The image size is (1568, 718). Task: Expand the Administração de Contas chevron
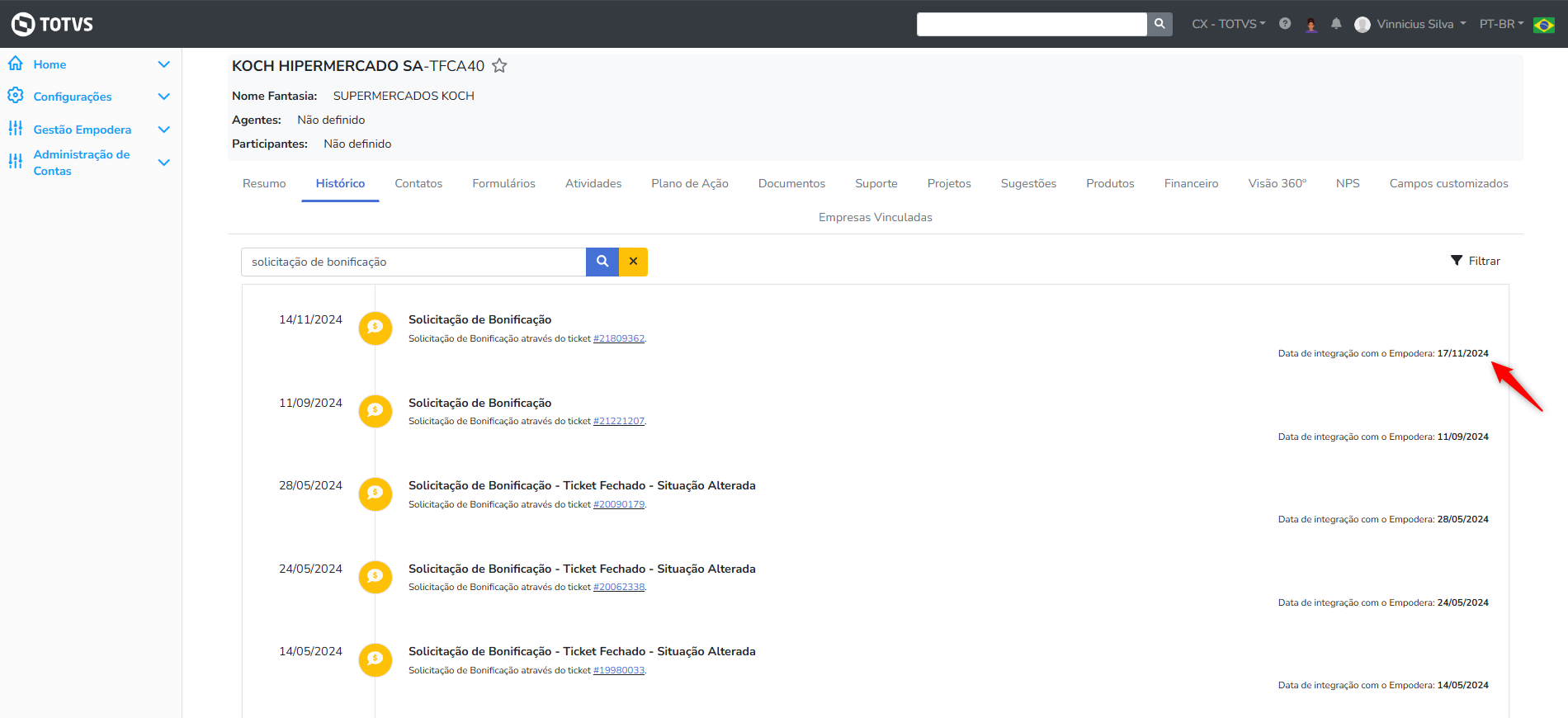[x=164, y=163]
